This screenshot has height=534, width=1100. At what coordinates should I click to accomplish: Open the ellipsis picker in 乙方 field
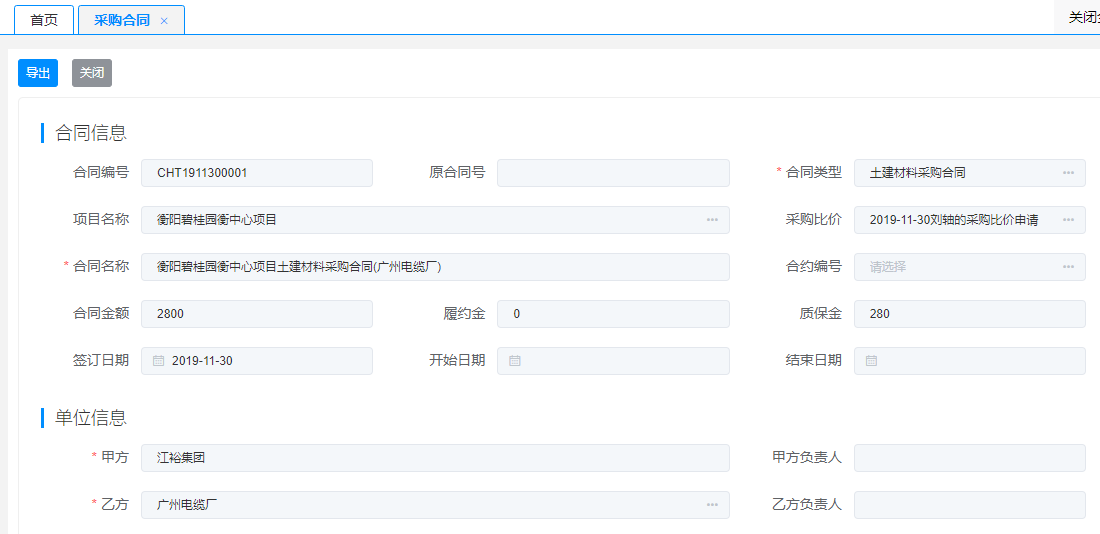click(x=712, y=505)
